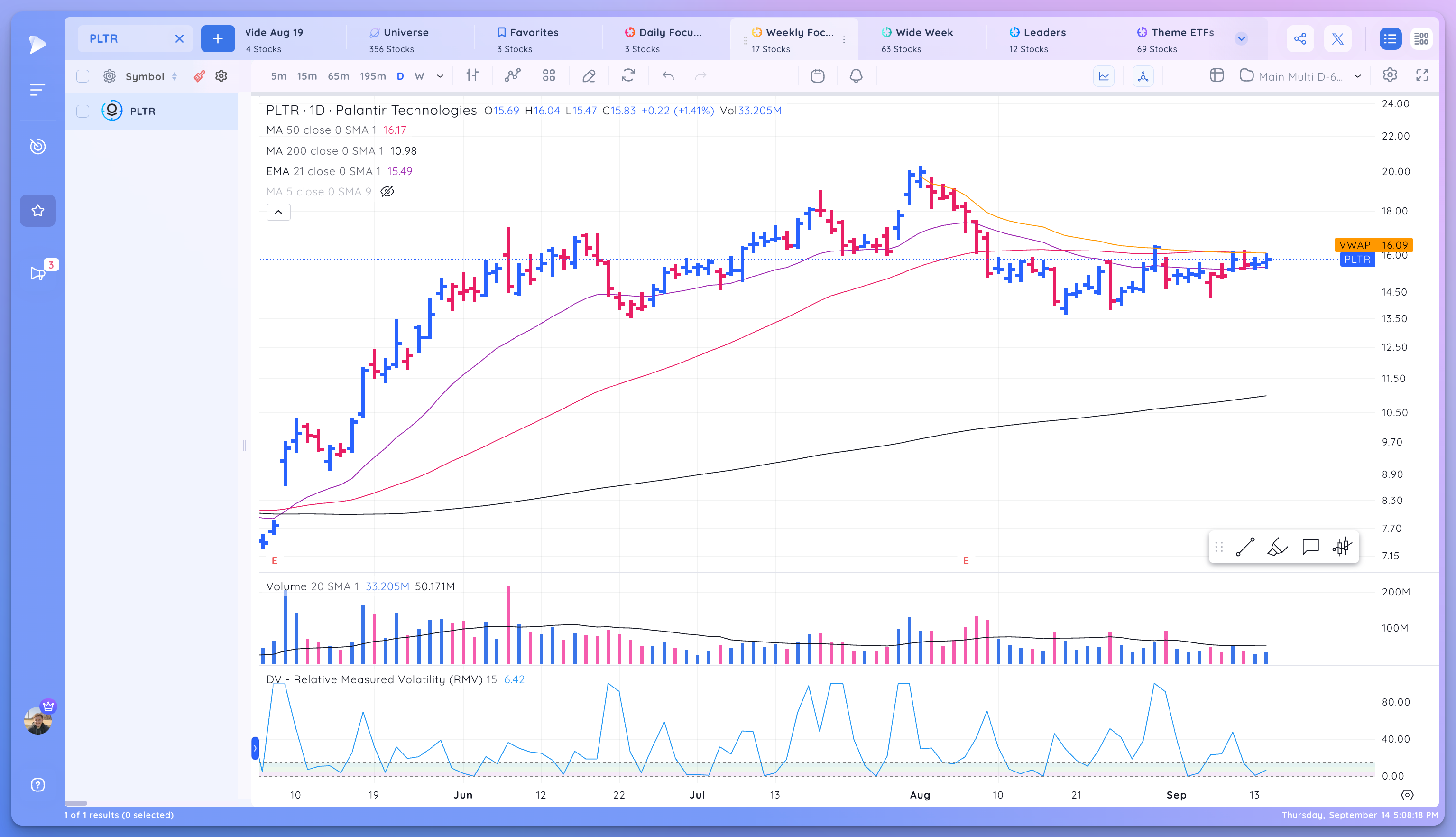This screenshot has height=837, width=1456.
Task: Open the alert bell icon
Action: (856, 75)
